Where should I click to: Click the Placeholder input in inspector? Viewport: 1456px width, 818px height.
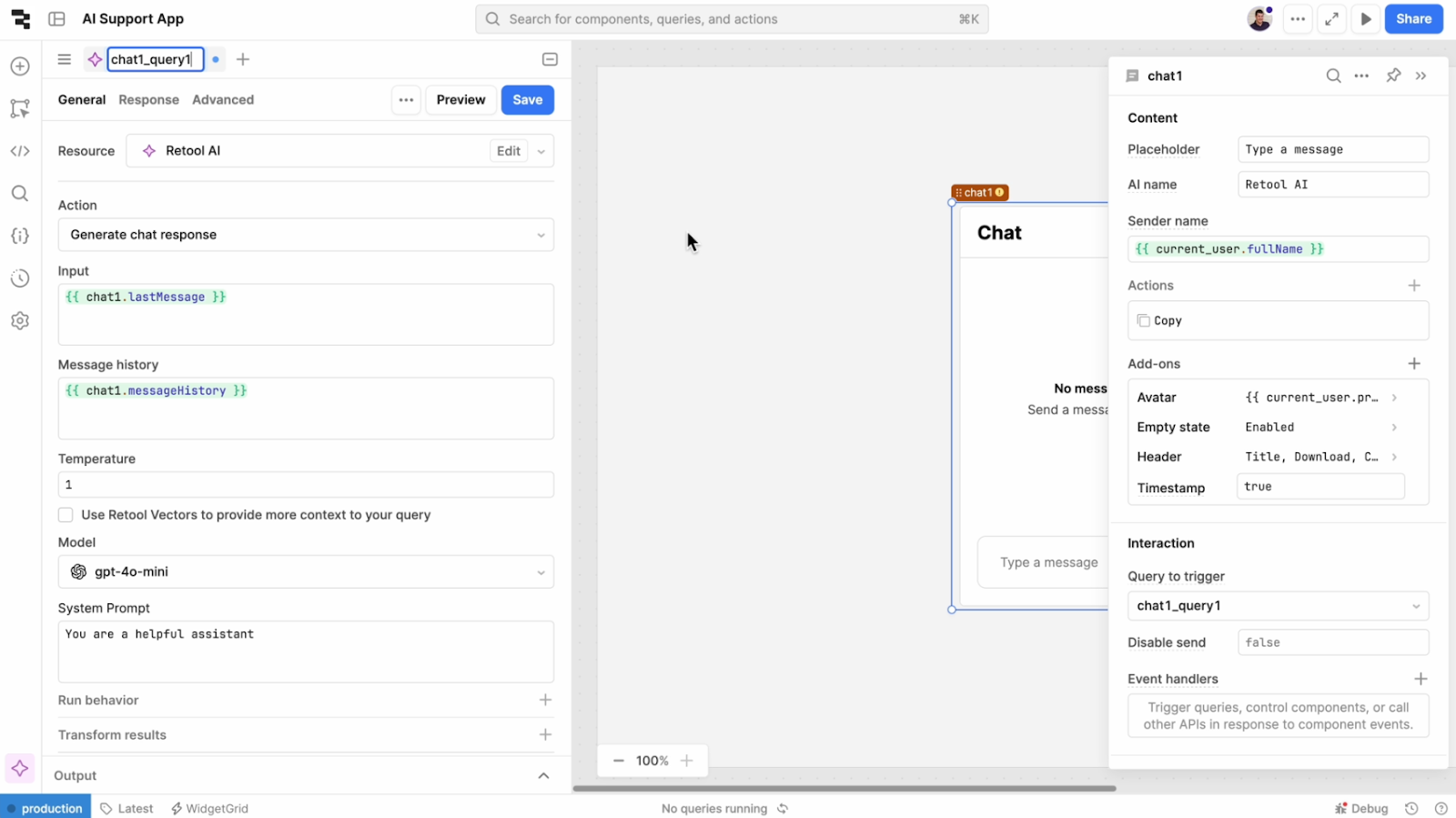point(1333,149)
